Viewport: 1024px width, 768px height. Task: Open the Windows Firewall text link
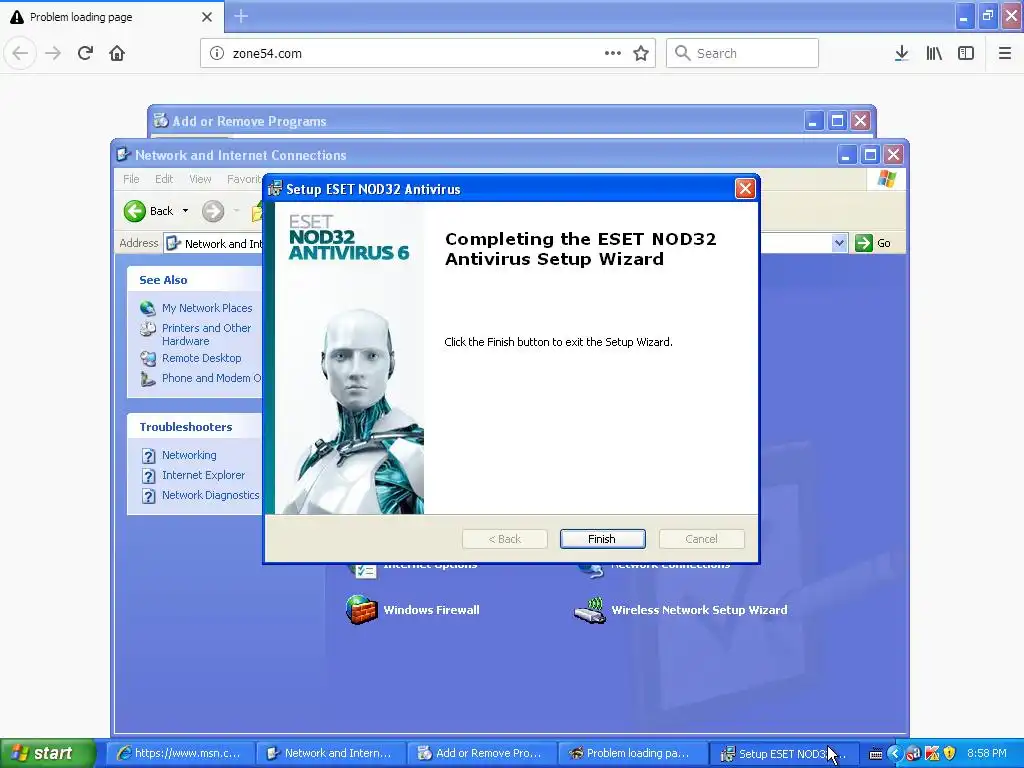431,610
